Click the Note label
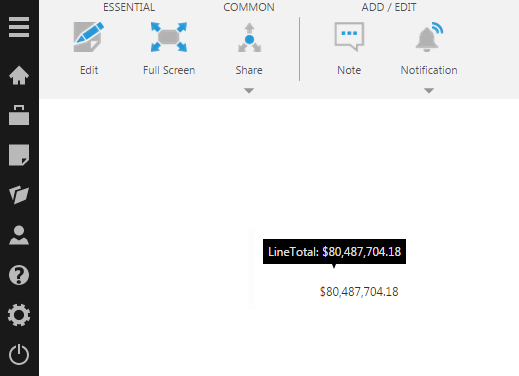The height and width of the screenshot is (376, 519). (349, 70)
